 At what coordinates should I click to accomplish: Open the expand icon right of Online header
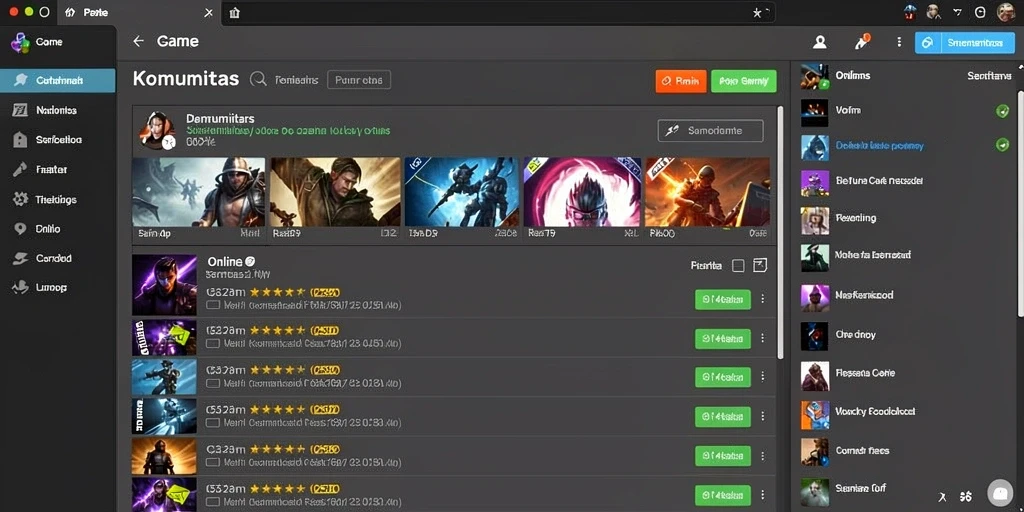point(760,265)
